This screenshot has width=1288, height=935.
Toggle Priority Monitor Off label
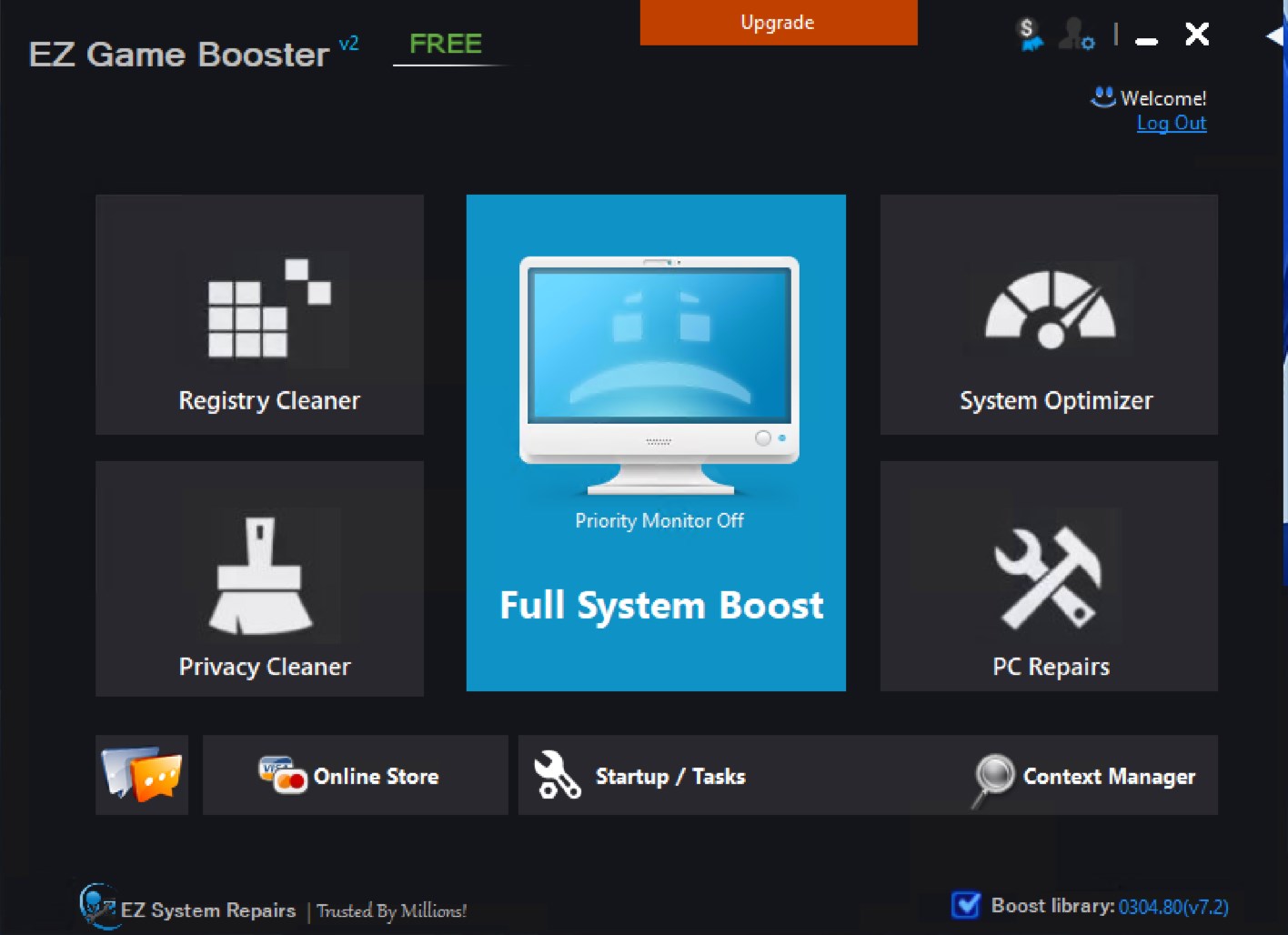point(659,521)
